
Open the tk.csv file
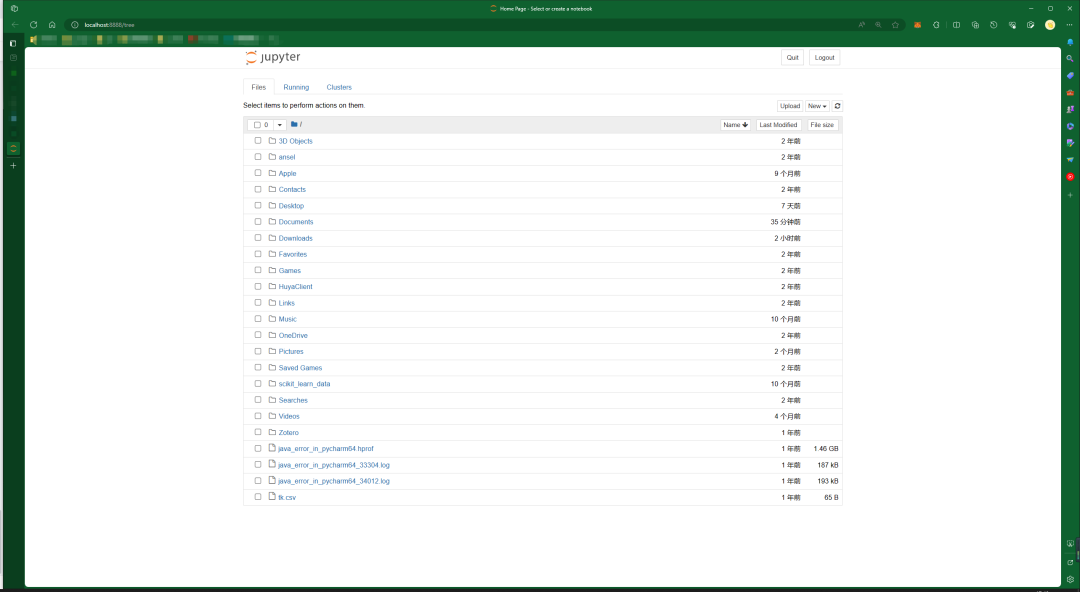pos(287,498)
